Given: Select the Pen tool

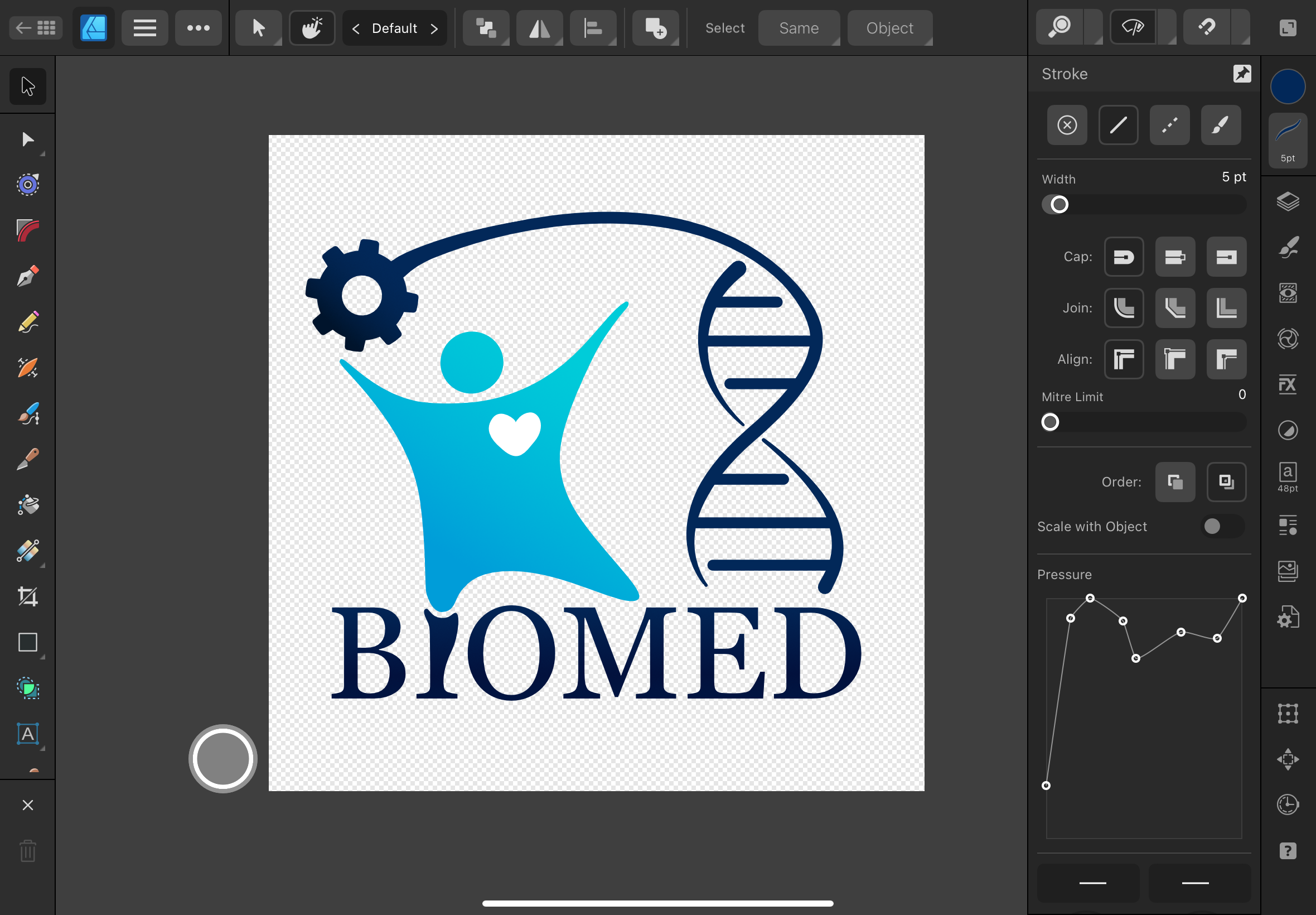Looking at the screenshot, I should tap(27, 276).
